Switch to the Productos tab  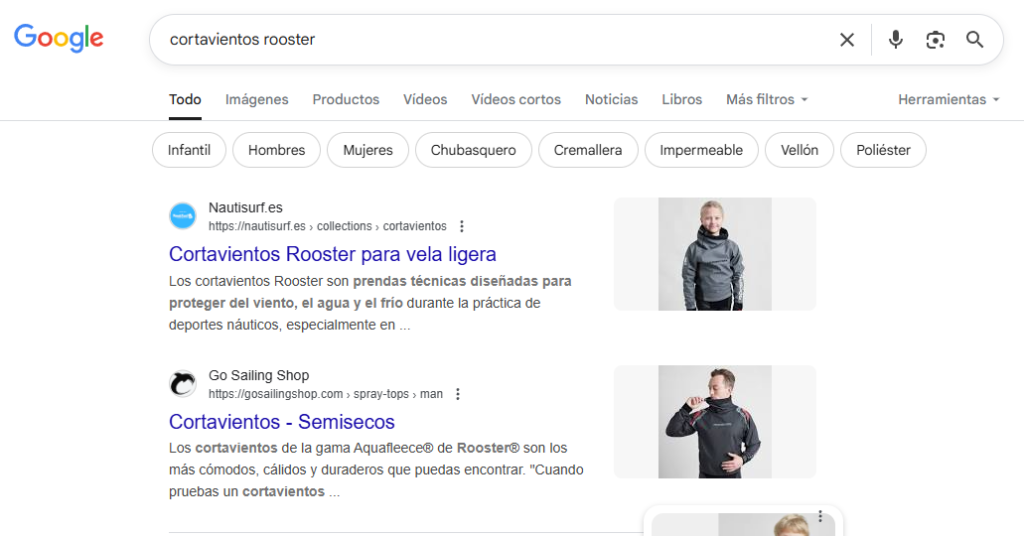[x=345, y=100]
